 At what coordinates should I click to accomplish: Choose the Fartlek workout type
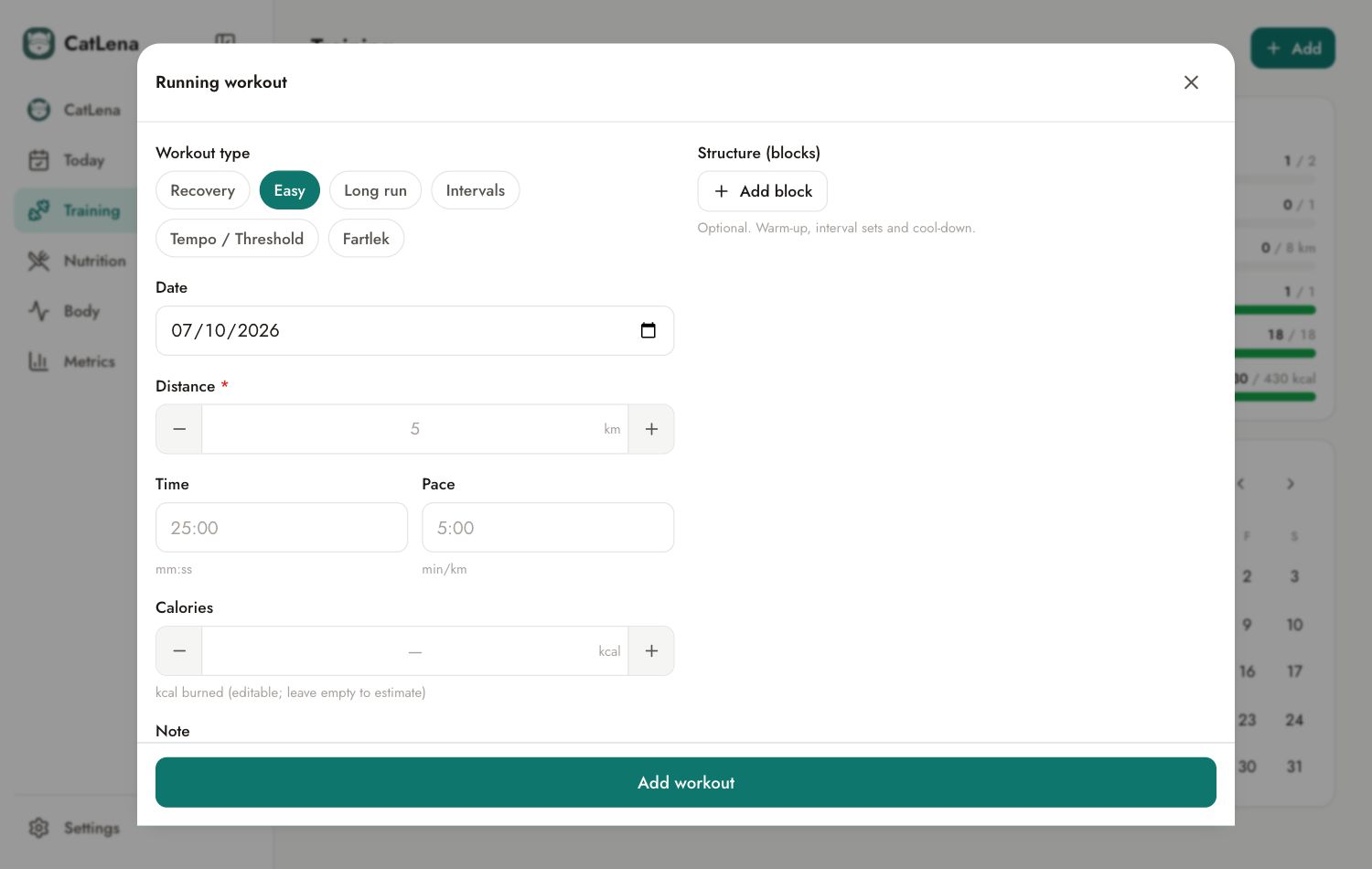[x=366, y=239]
